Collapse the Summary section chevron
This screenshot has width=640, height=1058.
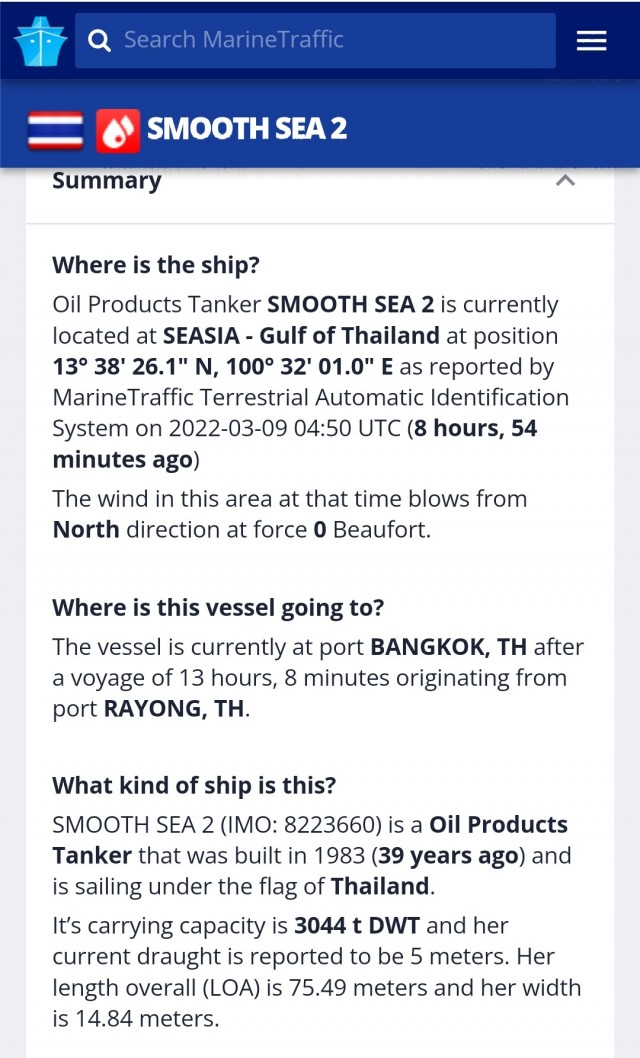pyautogui.click(x=565, y=180)
